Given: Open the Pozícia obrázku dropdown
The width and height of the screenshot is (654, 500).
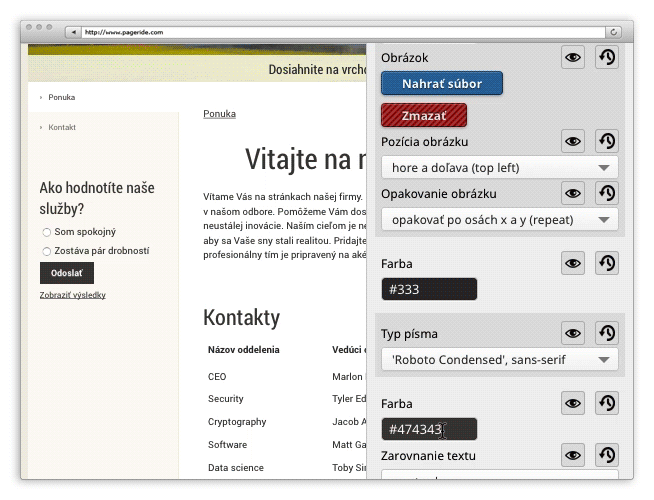Looking at the screenshot, I should pyautogui.click(x=499, y=168).
